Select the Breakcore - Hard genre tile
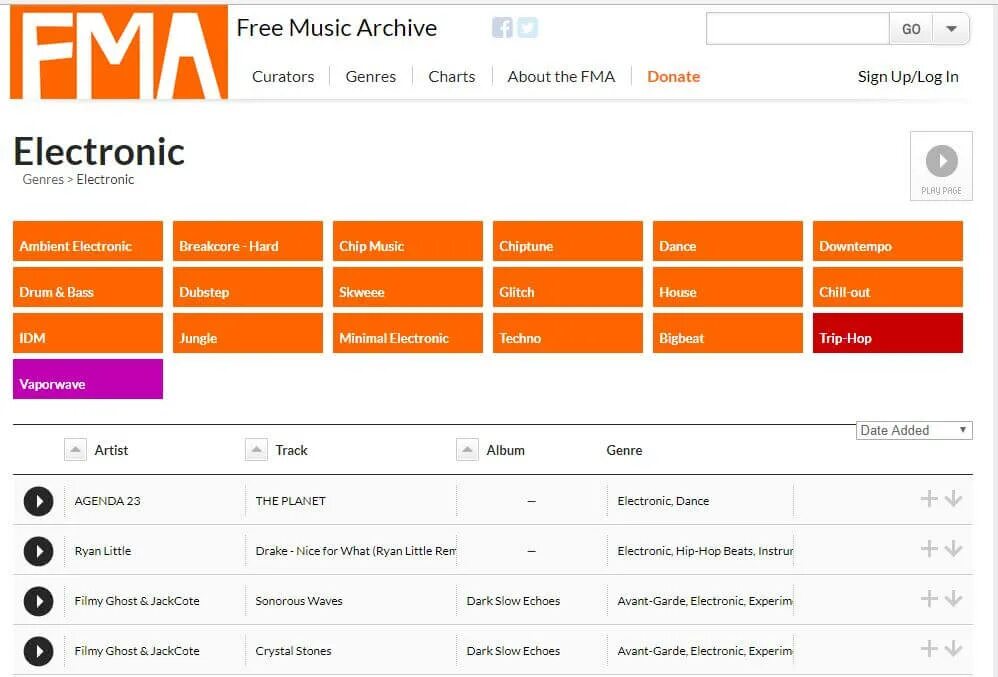Viewport: 998px width, 677px height. (248, 241)
